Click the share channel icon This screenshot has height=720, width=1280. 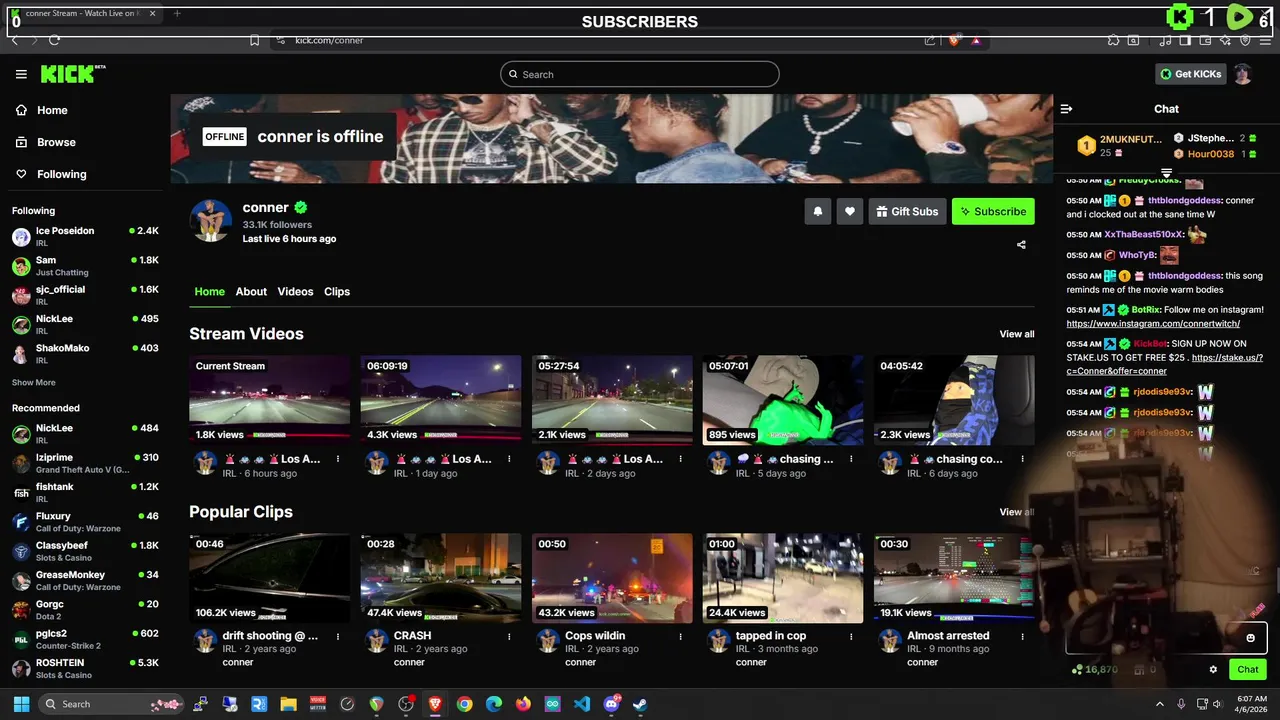click(x=1021, y=244)
